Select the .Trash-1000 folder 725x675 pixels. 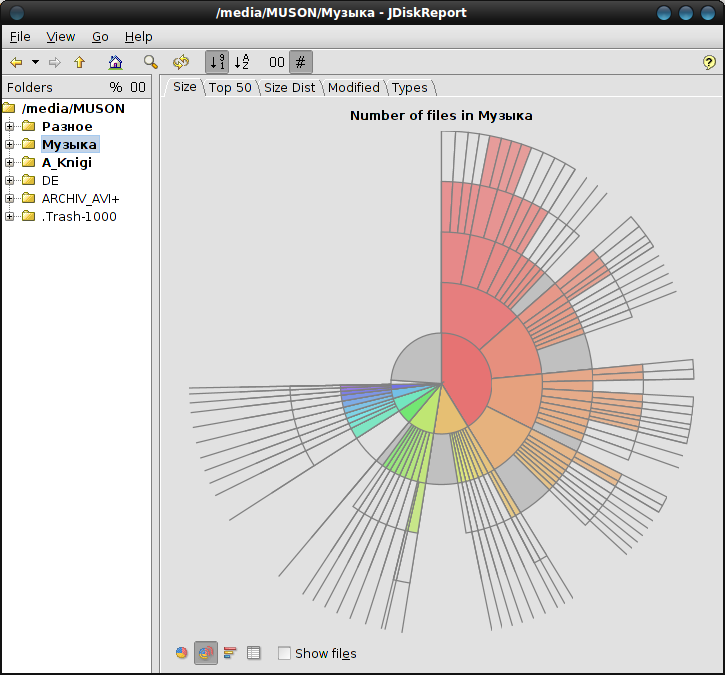tap(79, 216)
